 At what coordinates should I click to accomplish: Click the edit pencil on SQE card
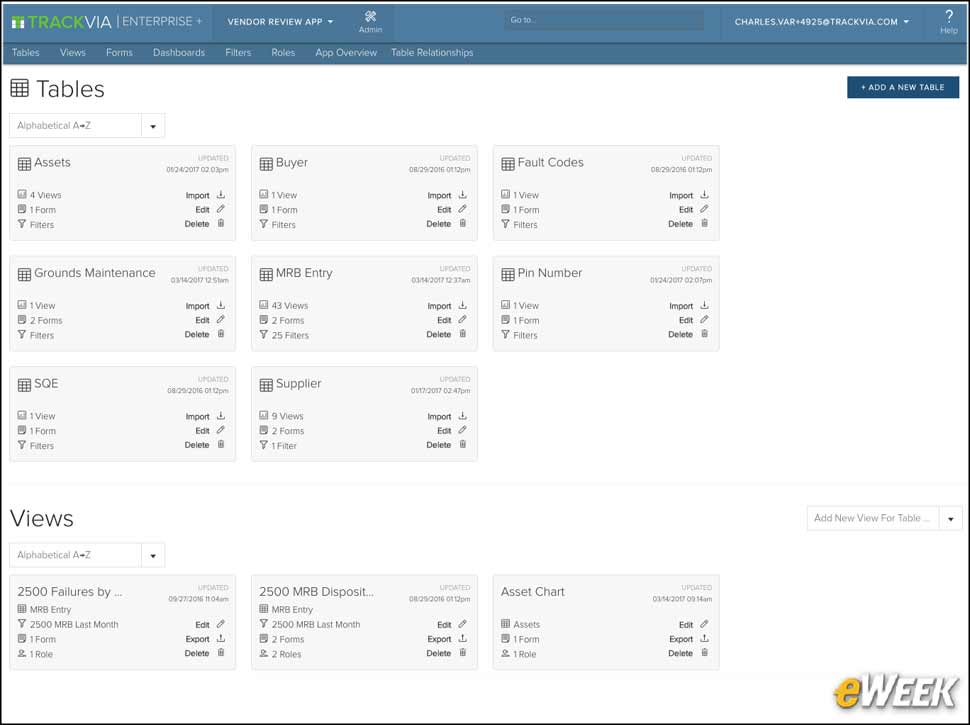(x=221, y=431)
